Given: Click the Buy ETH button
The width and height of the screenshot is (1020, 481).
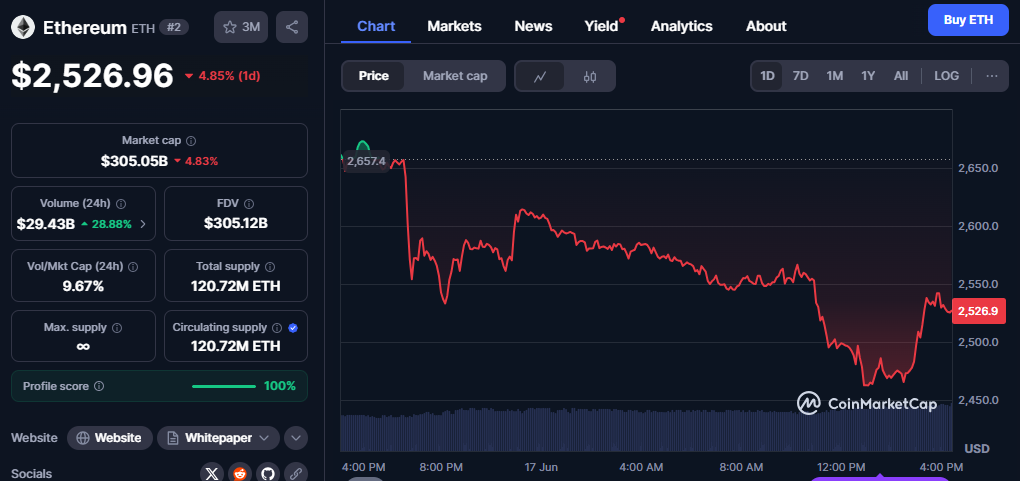Looking at the screenshot, I should [968, 20].
